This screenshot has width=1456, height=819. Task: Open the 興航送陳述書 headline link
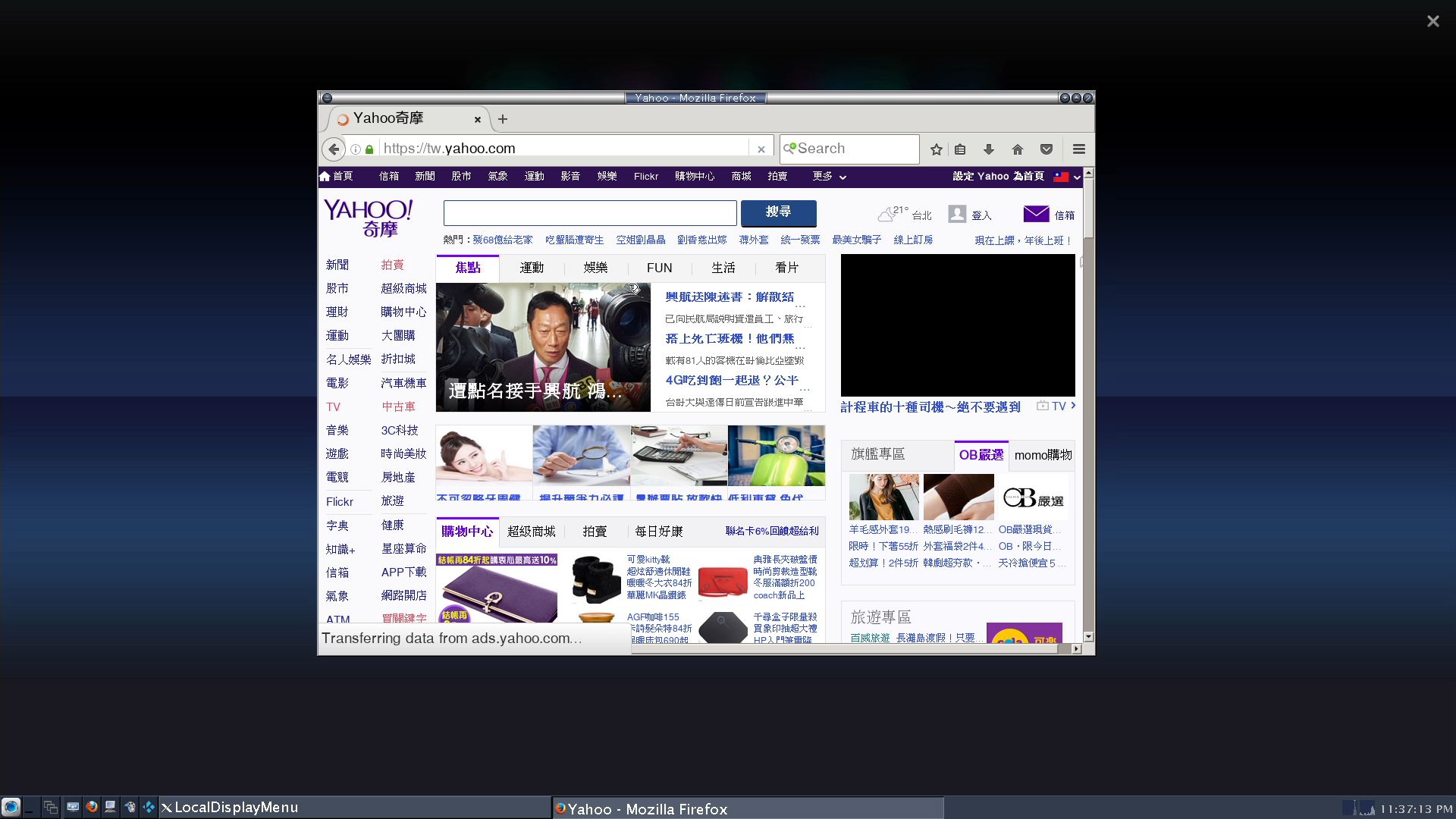click(730, 297)
